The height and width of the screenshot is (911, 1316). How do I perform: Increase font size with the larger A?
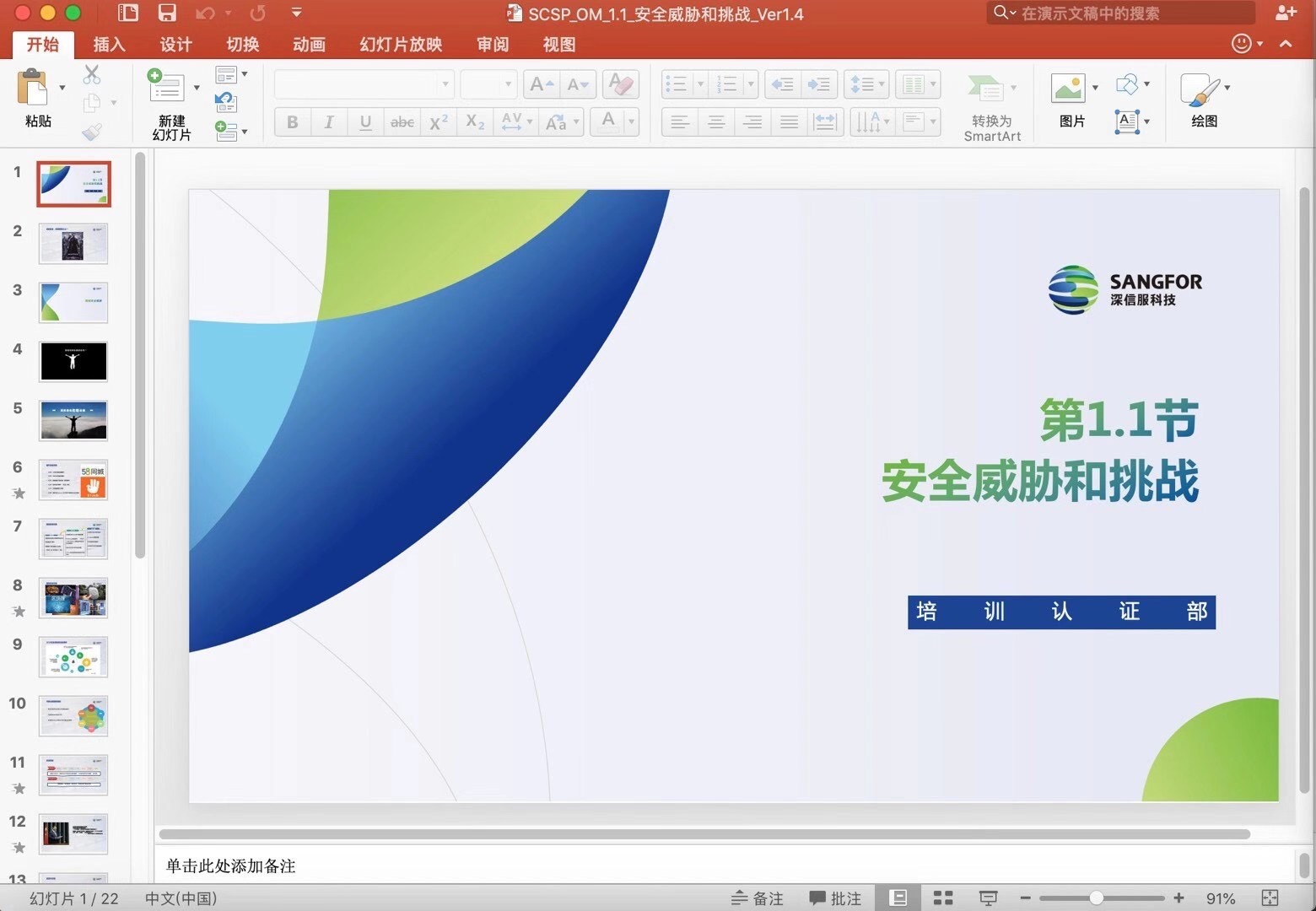coord(541,84)
